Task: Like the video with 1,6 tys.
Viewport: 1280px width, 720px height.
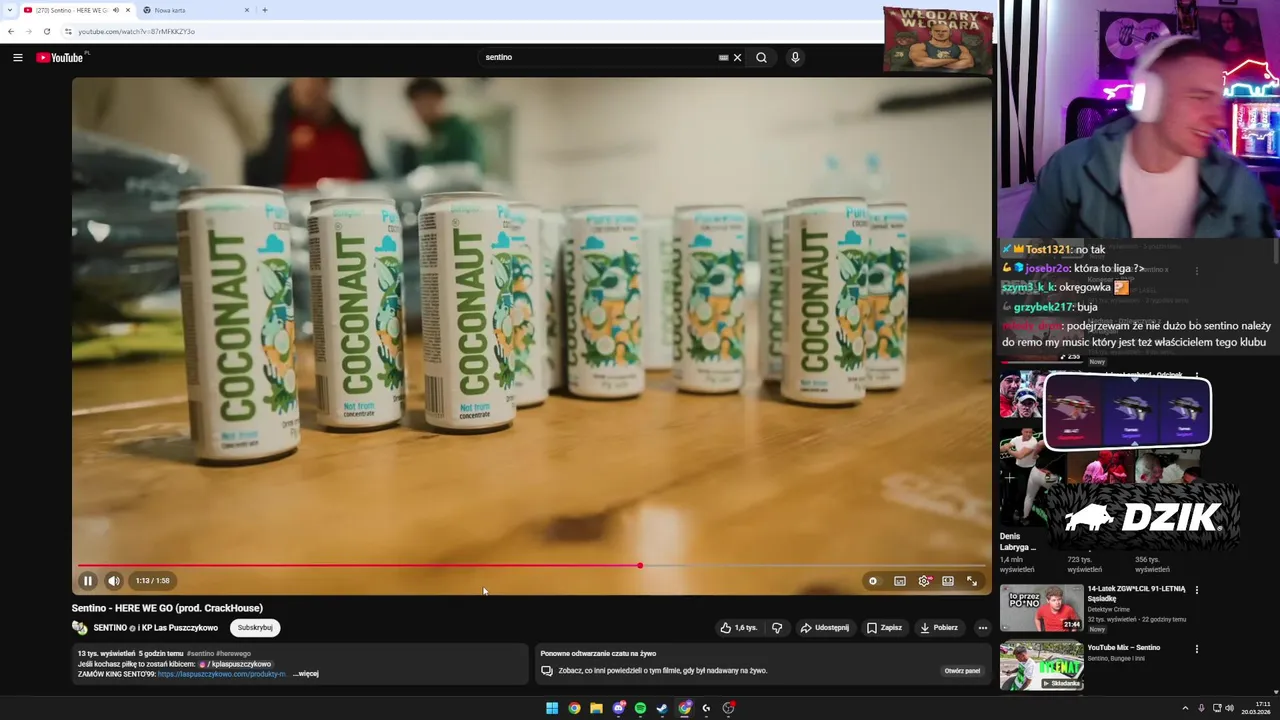Action: pyautogui.click(x=739, y=628)
